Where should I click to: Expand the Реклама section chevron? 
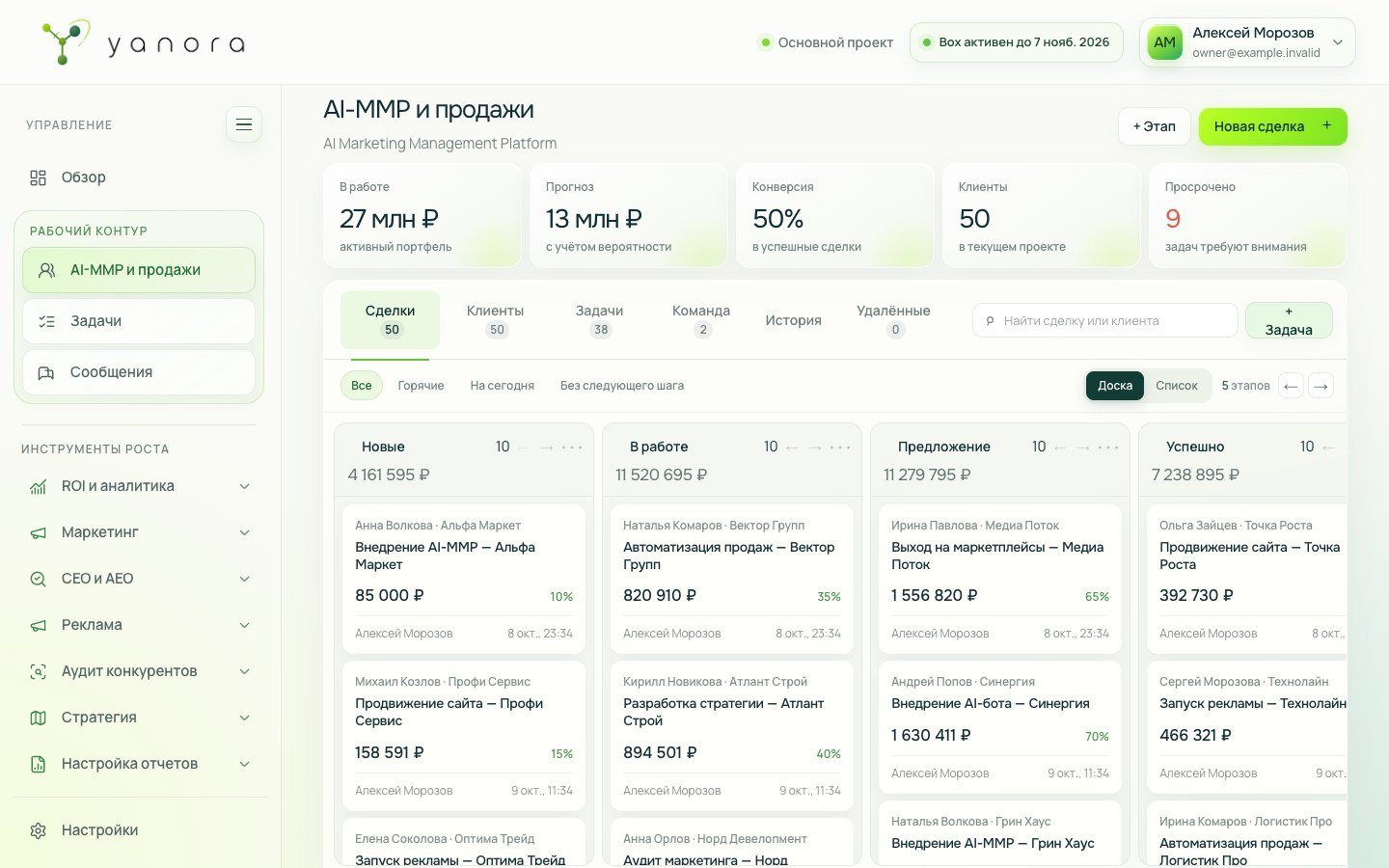(x=245, y=625)
